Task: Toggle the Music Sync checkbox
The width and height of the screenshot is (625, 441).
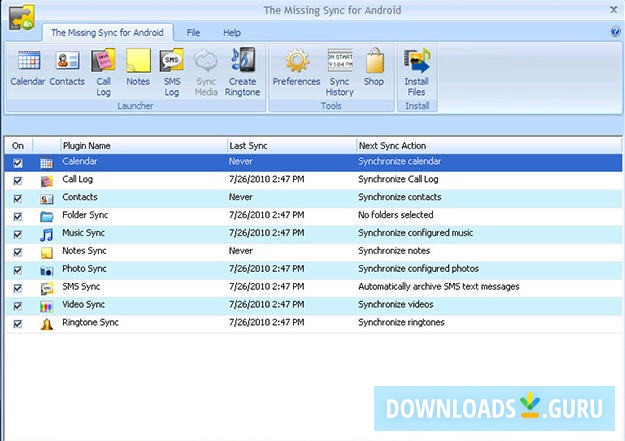Action: tap(17, 234)
